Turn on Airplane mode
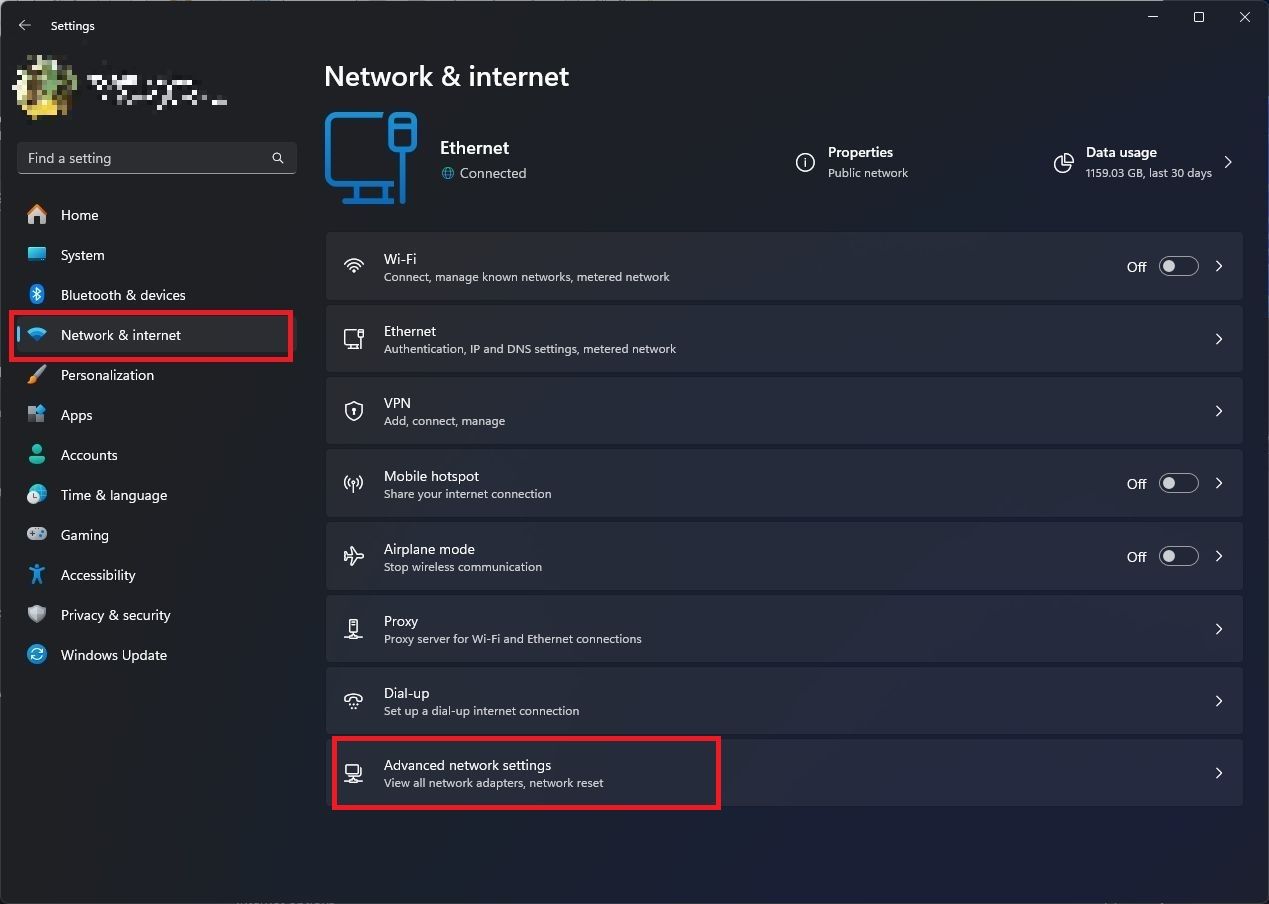Image resolution: width=1269 pixels, height=904 pixels. [1178, 556]
